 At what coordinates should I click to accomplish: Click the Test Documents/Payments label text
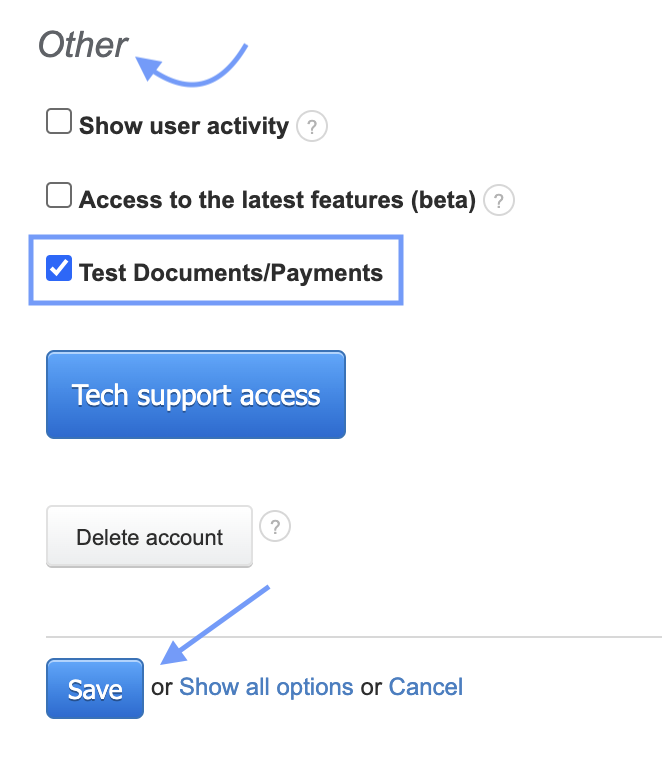[x=231, y=272]
